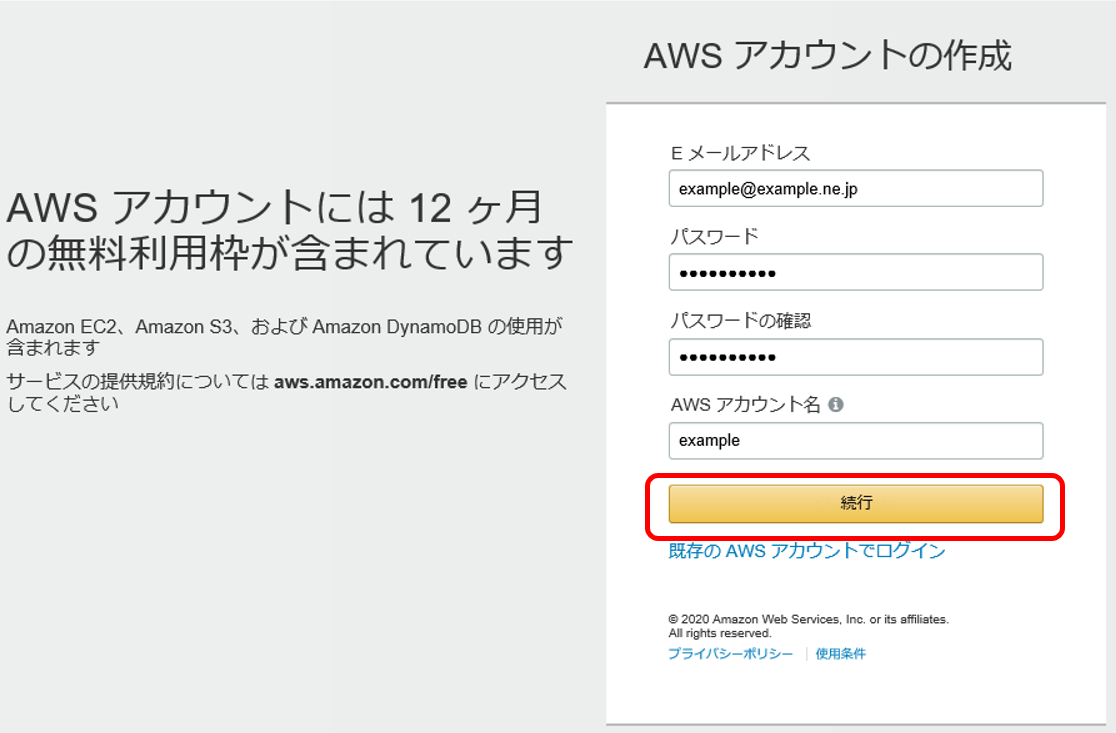
Task: Click the サービスの提供規約 sentence
Action: [286, 392]
